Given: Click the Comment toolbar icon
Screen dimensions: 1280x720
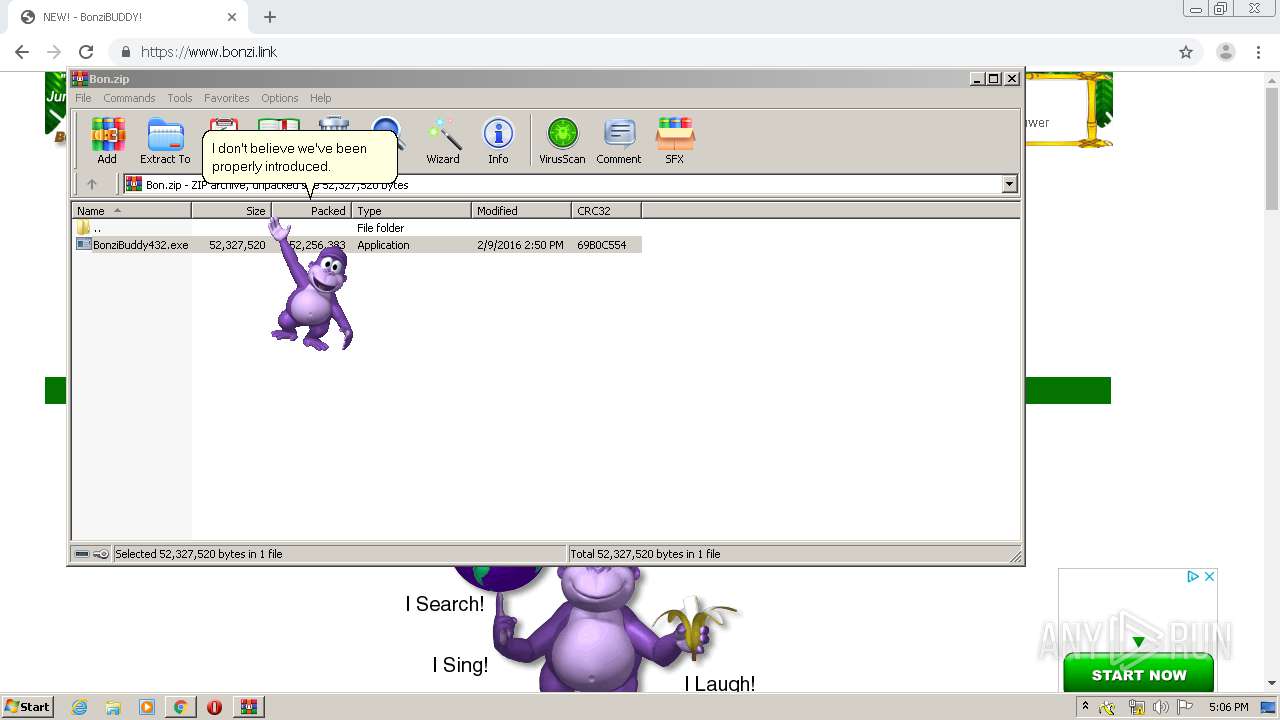Looking at the screenshot, I should click(x=619, y=140).
